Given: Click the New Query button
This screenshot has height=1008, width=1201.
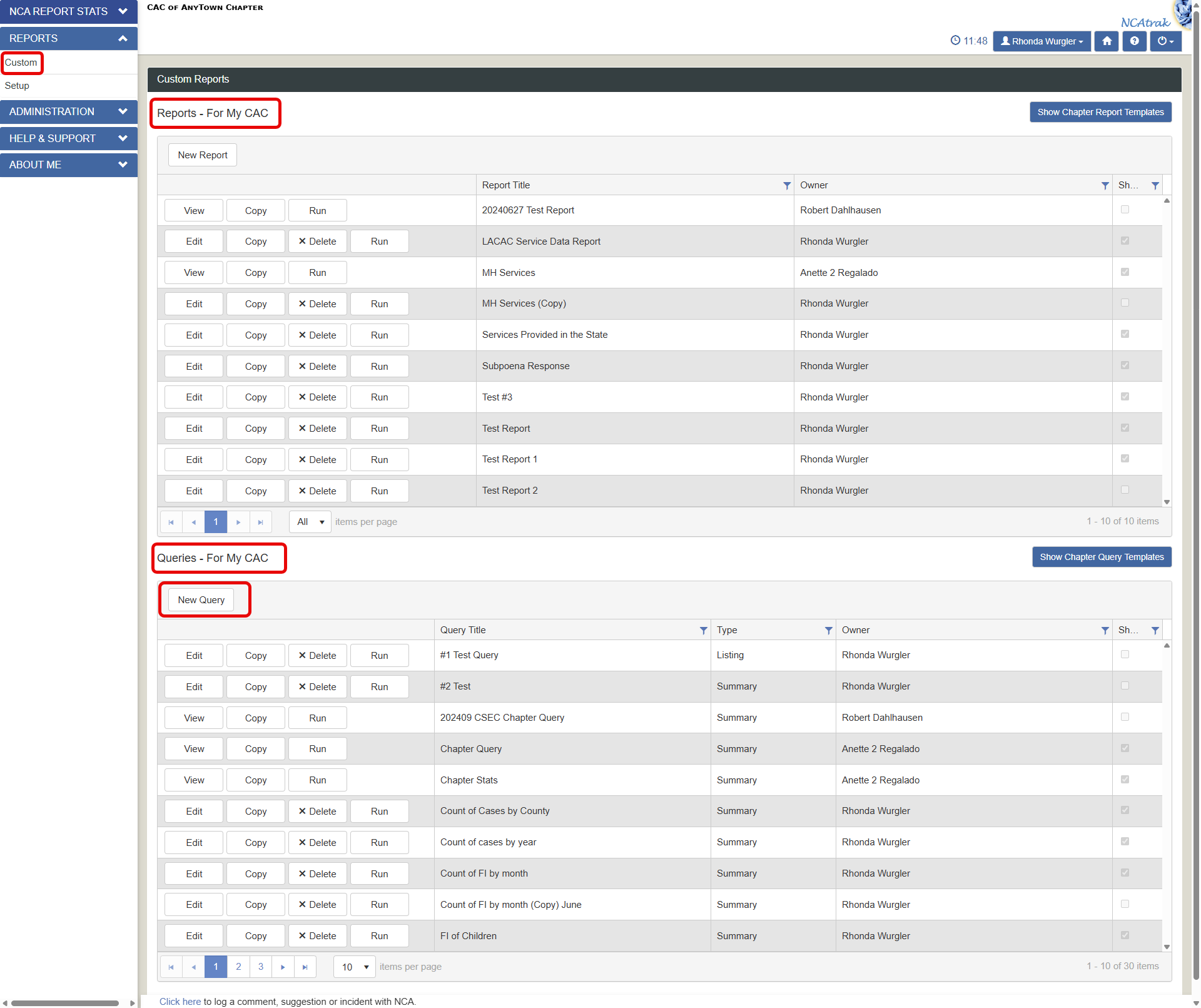Looking at the screenshot, I should point(201,600).
